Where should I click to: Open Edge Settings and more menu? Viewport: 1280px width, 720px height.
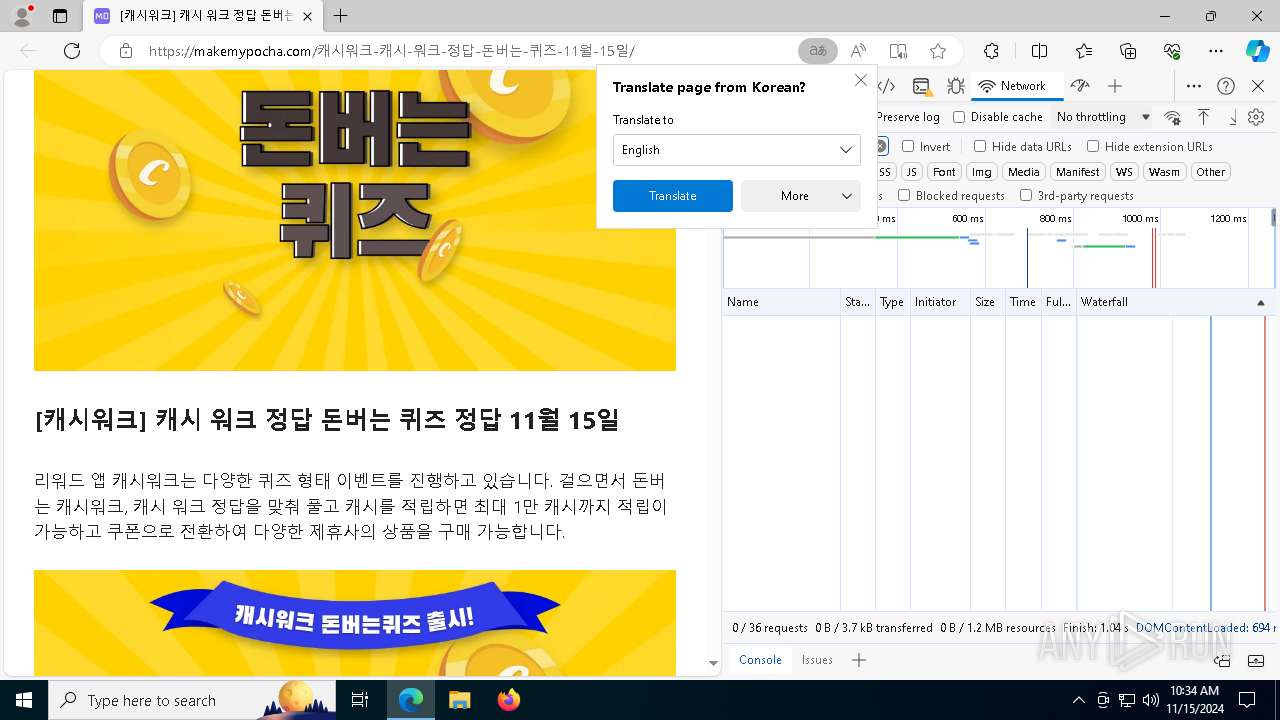1216,51
